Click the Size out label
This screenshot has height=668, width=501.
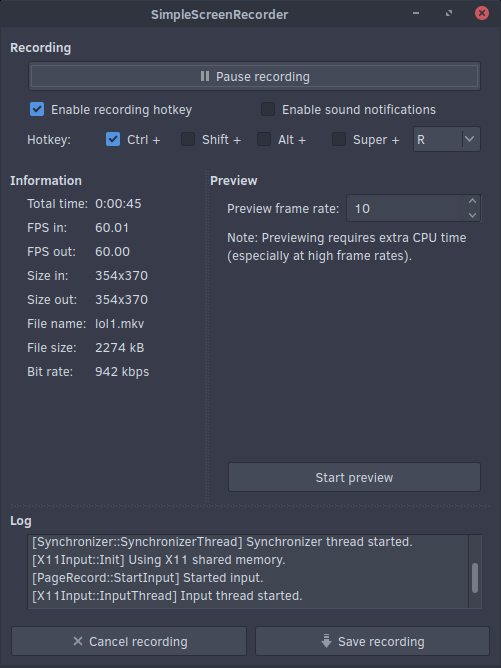pyautogui.click(x=52, y=299)
